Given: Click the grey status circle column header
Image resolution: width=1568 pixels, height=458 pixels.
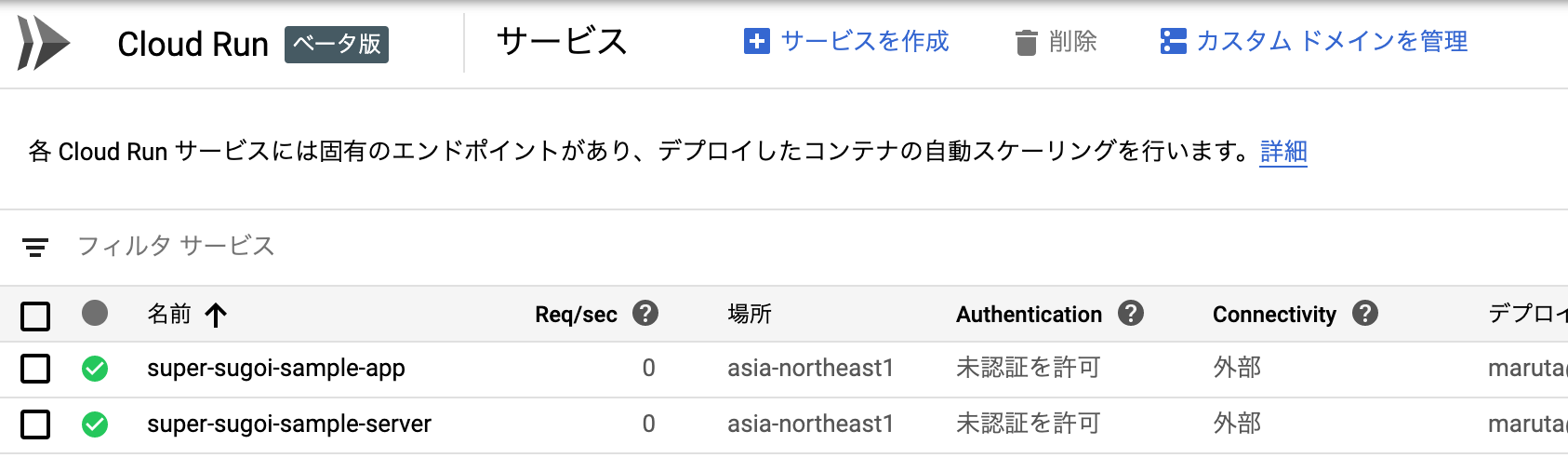Looking at the screenshot, I should pyautogui.click(x=95, y=313).
